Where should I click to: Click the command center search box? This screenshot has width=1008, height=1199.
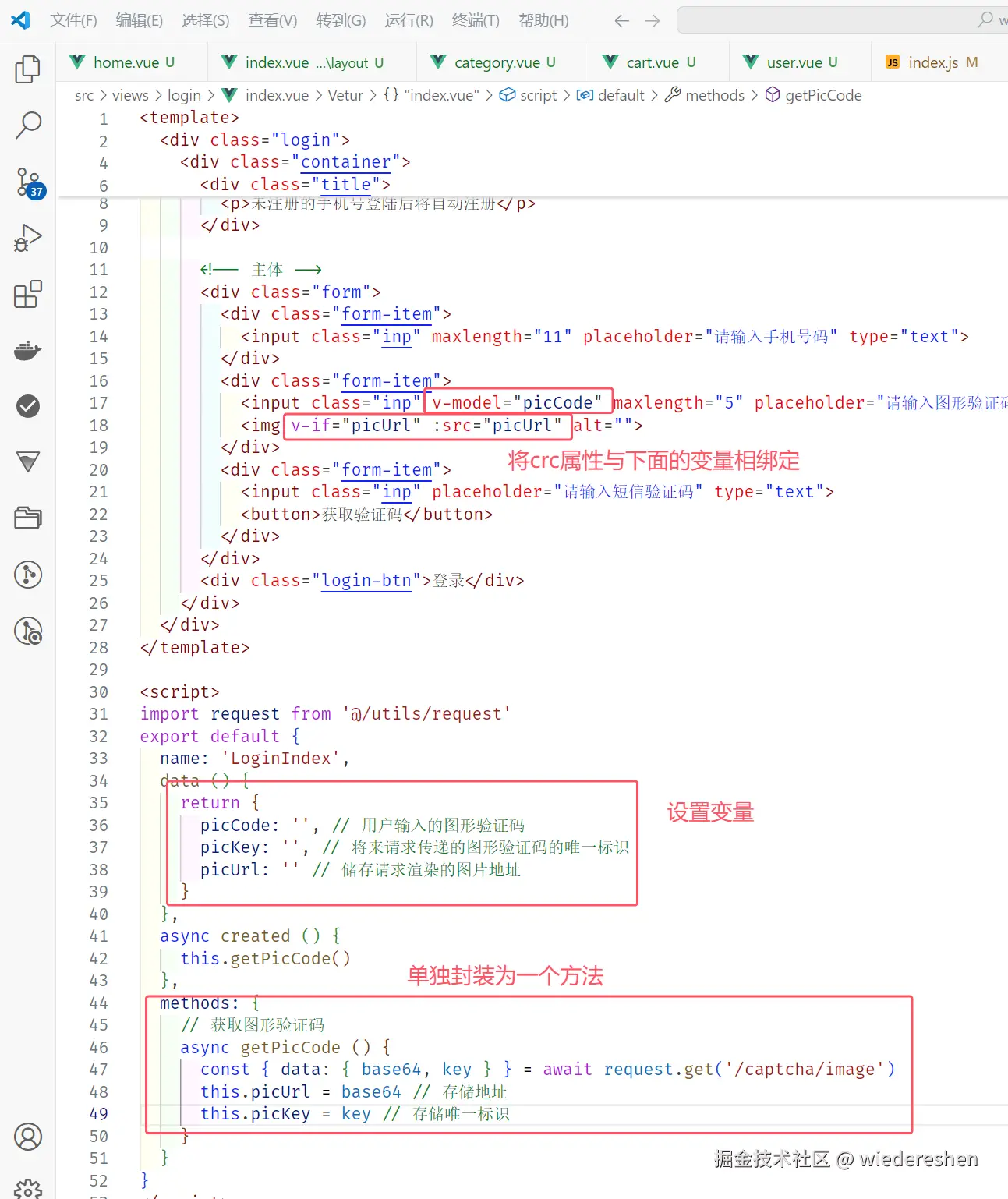pyautogui.click(x=842, y=20)
